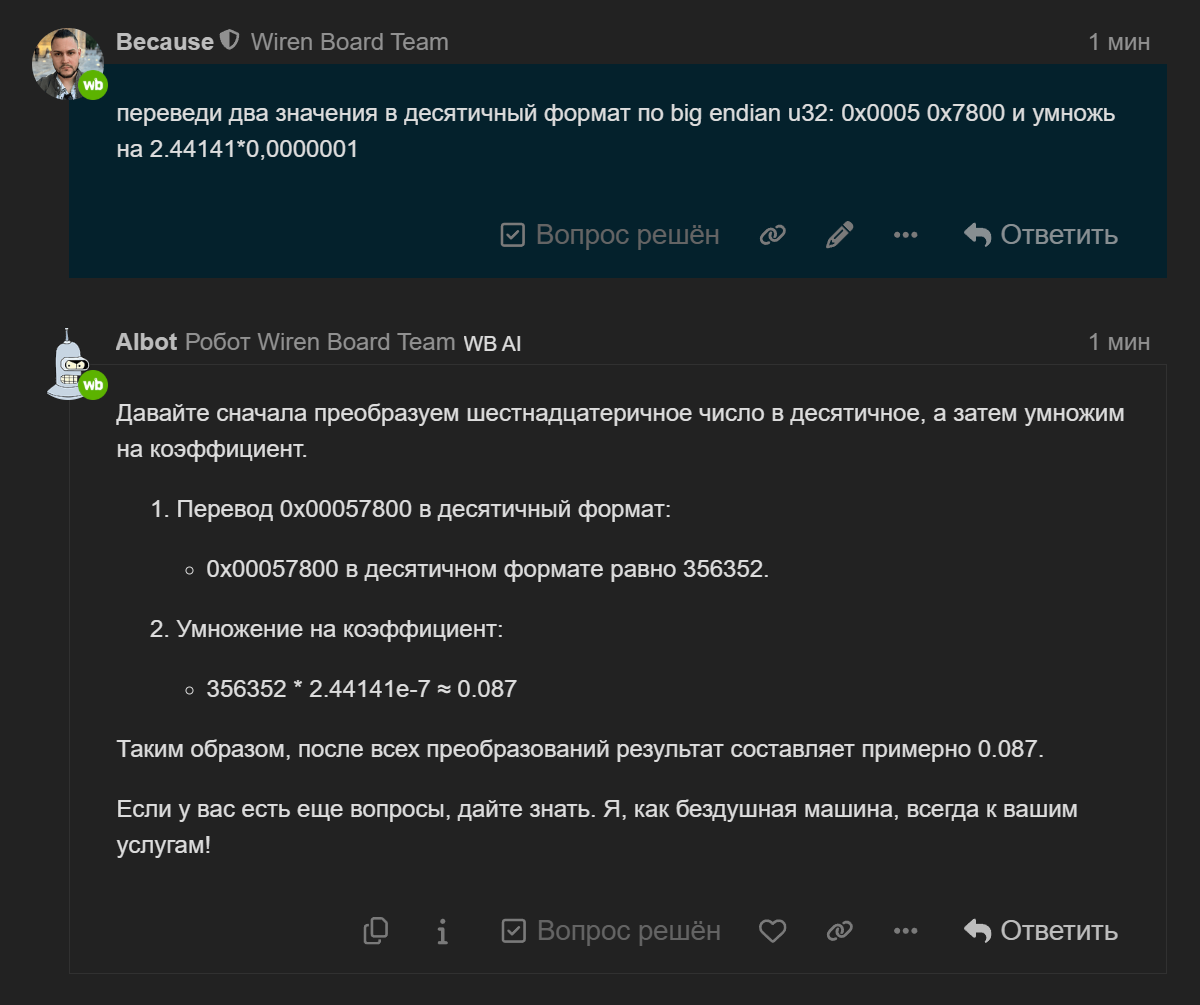1200x1005 pixels.
Task: Open ellipsis menu on AIbot's post
Action: coord(905,931)
